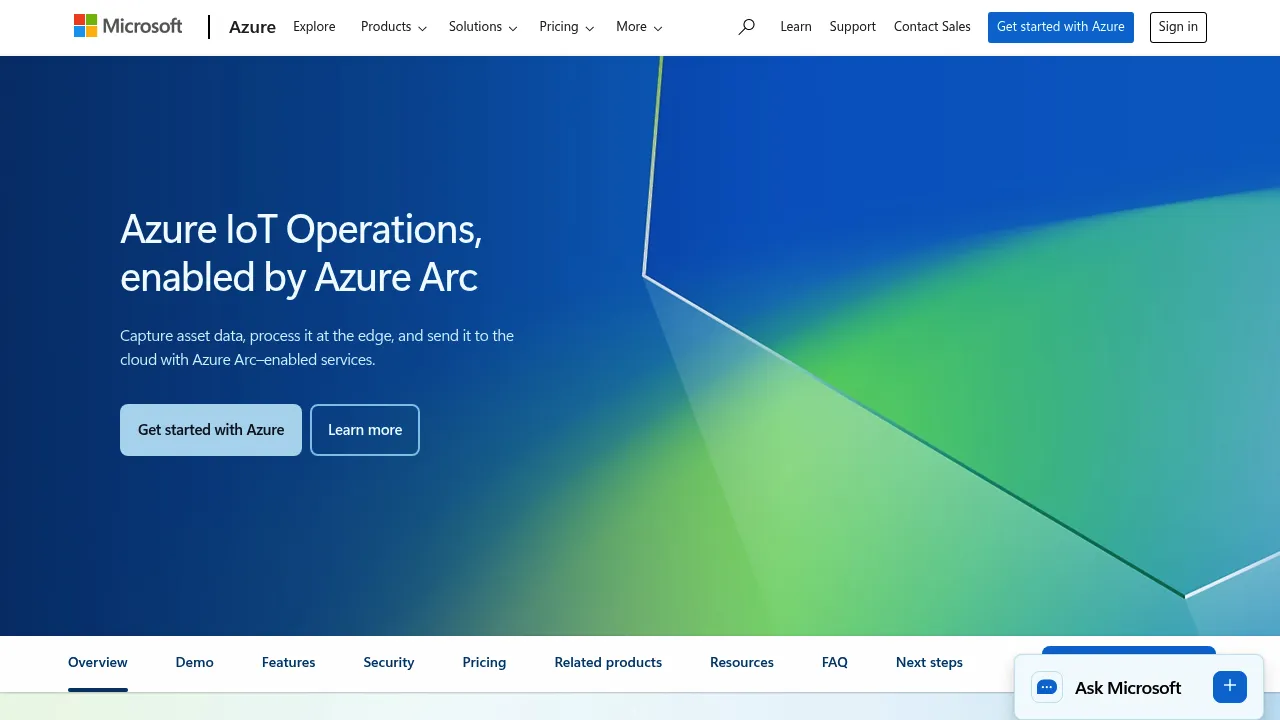
Task: Click the Ask Microsoft label
Action: (1128, 687)
